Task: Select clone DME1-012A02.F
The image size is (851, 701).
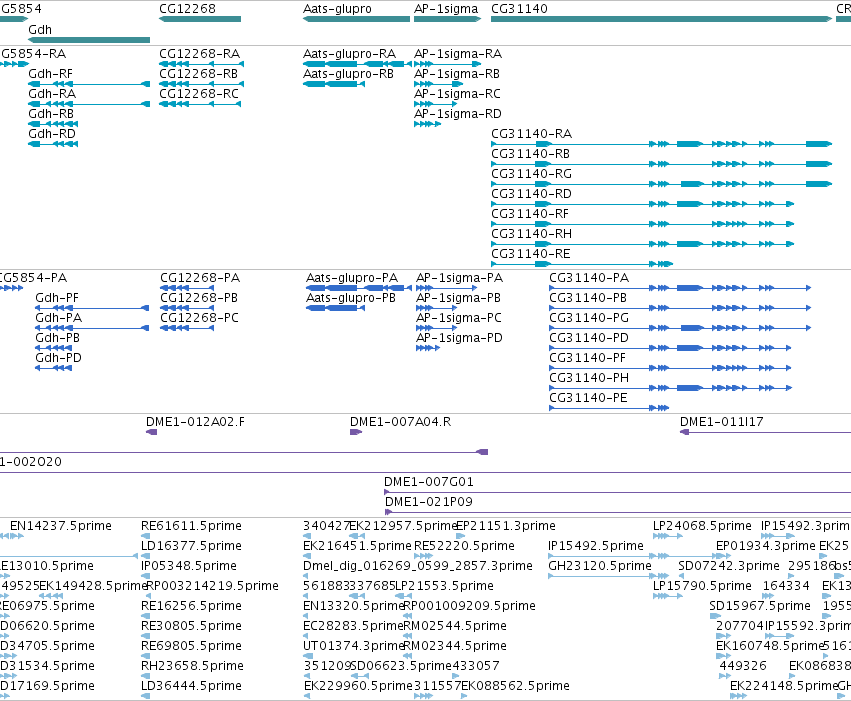Action: coord(195,422)
